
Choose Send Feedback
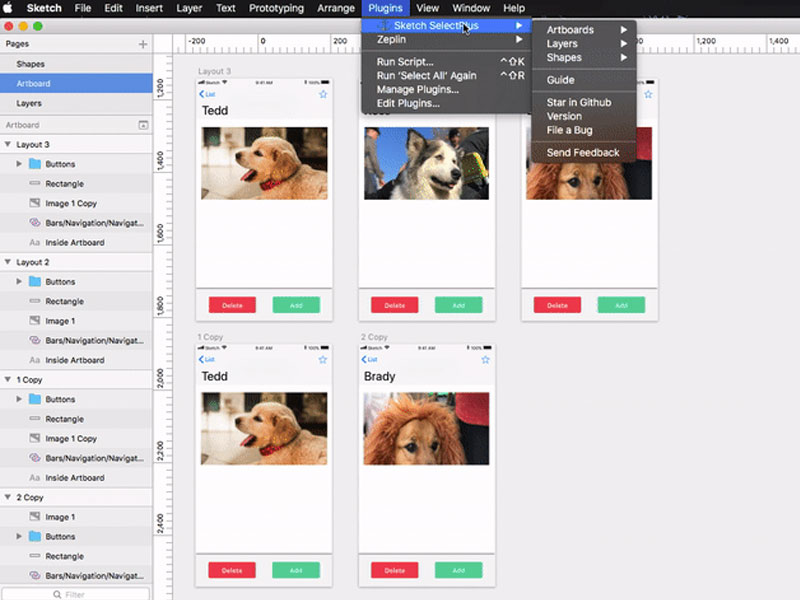[x=584, y=153]
